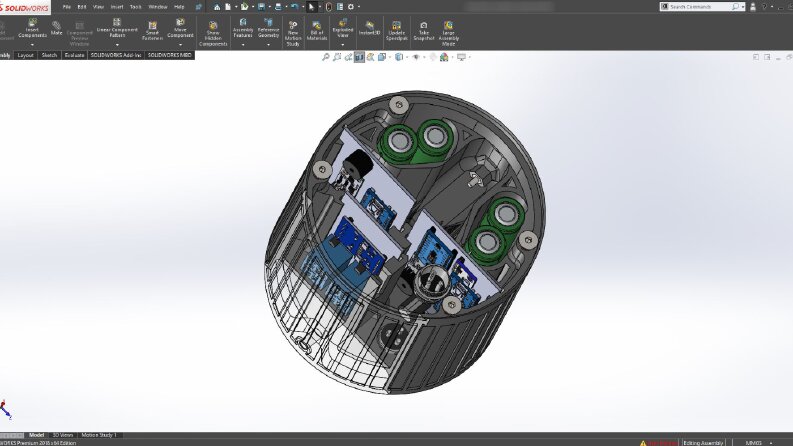The width and height of the screenshot is (793, 446).
Task: Select the Model bottom tab
Action: (36, 435)
